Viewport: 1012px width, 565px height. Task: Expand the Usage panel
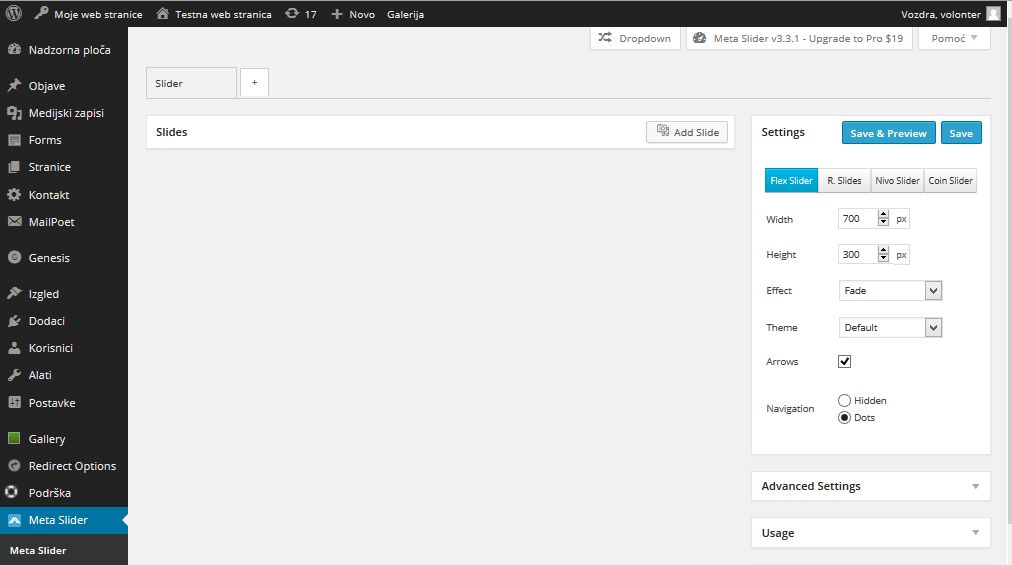click(x=871, y=533)
